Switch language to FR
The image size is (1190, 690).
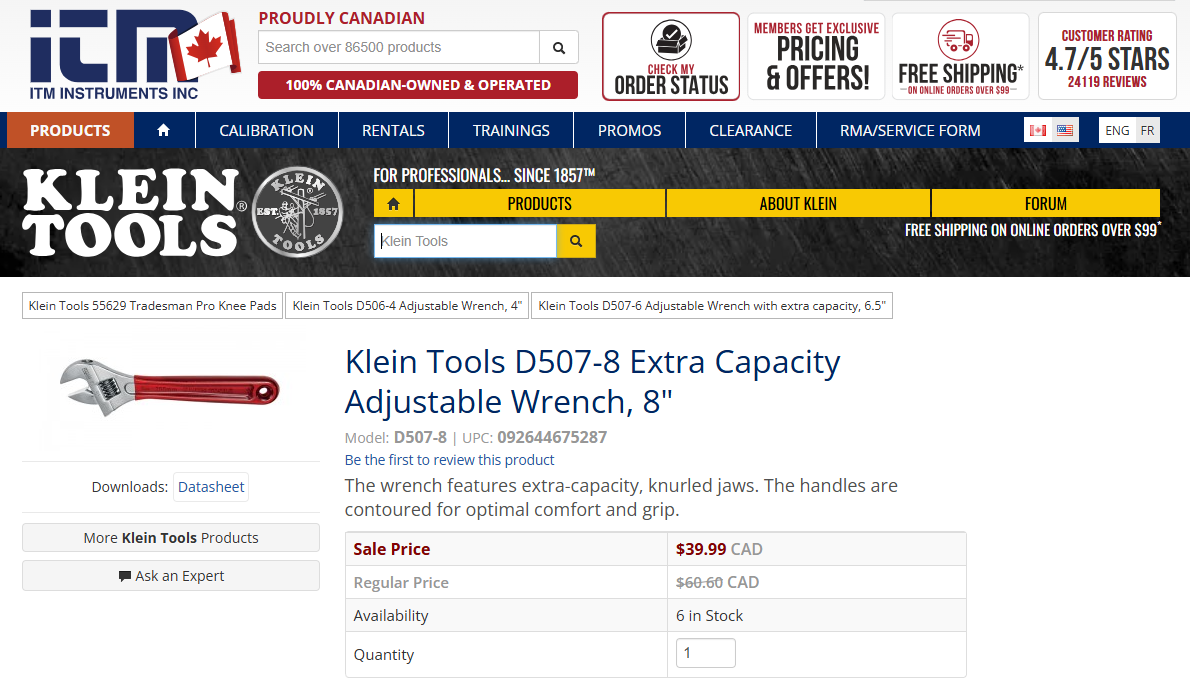click(x=1148, y=129)
